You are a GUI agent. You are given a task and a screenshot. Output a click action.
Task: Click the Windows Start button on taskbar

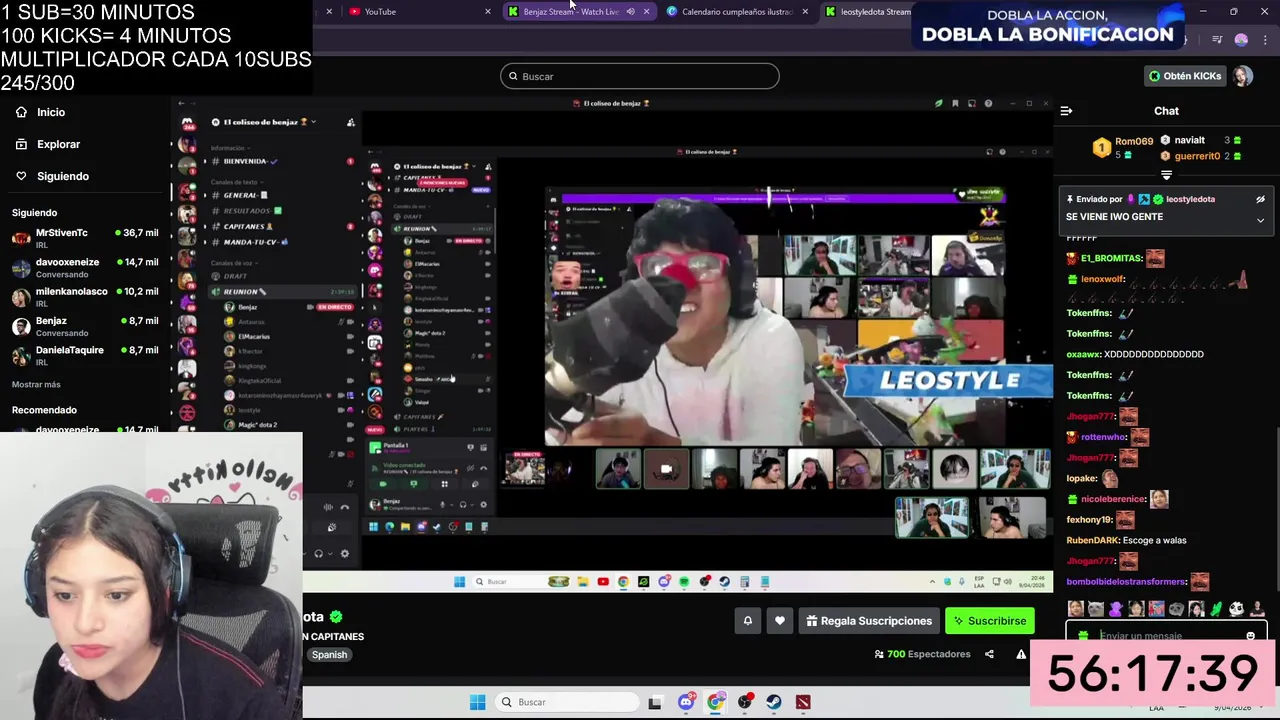477,702
